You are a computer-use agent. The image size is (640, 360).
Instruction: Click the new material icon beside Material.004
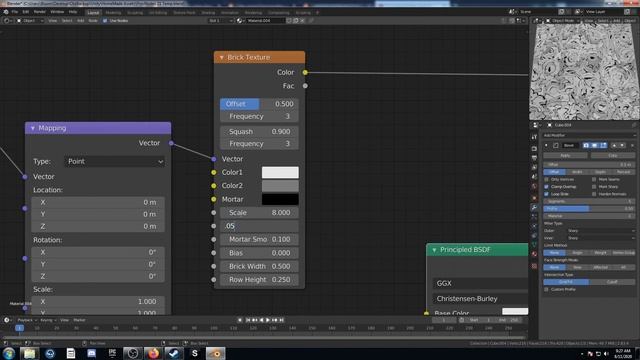click(x=296, y=20)
